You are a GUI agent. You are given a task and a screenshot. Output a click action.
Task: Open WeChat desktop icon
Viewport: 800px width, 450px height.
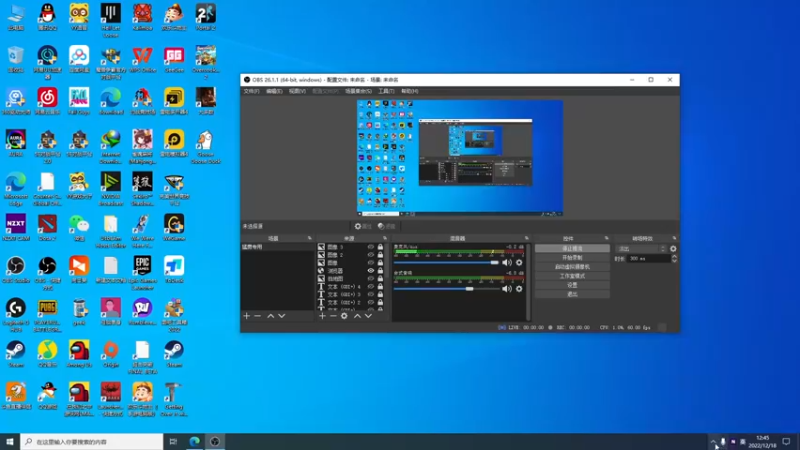pos(79,228)
